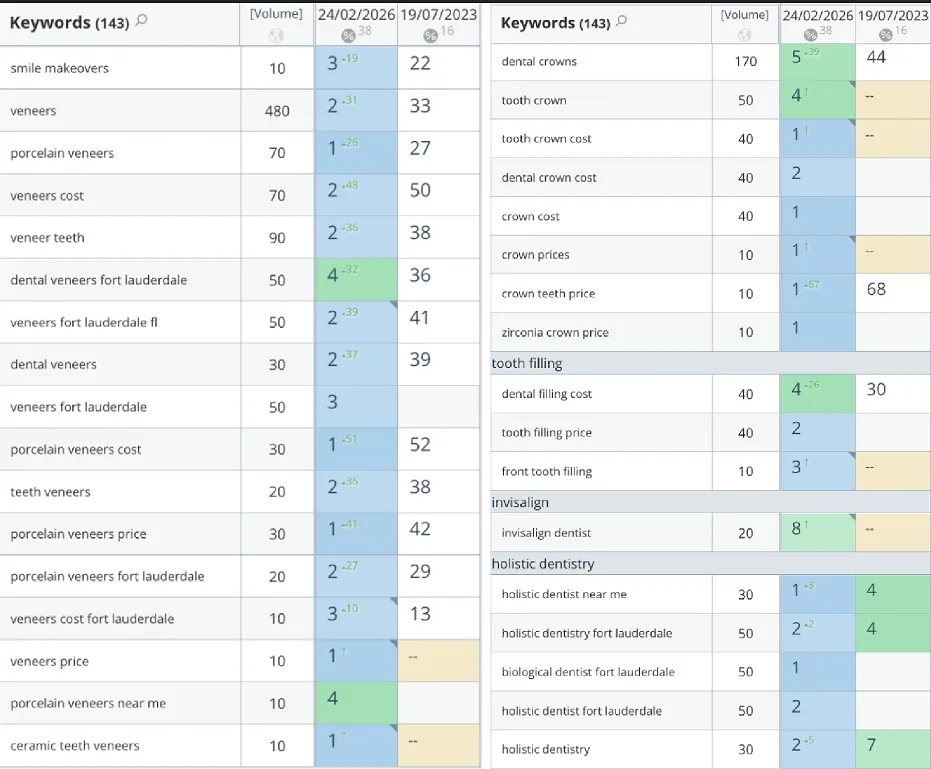The height and width of the screenshot is (769, 931).
Task: Click the 480 volume cell for veneers
Action: pos(277,111)
